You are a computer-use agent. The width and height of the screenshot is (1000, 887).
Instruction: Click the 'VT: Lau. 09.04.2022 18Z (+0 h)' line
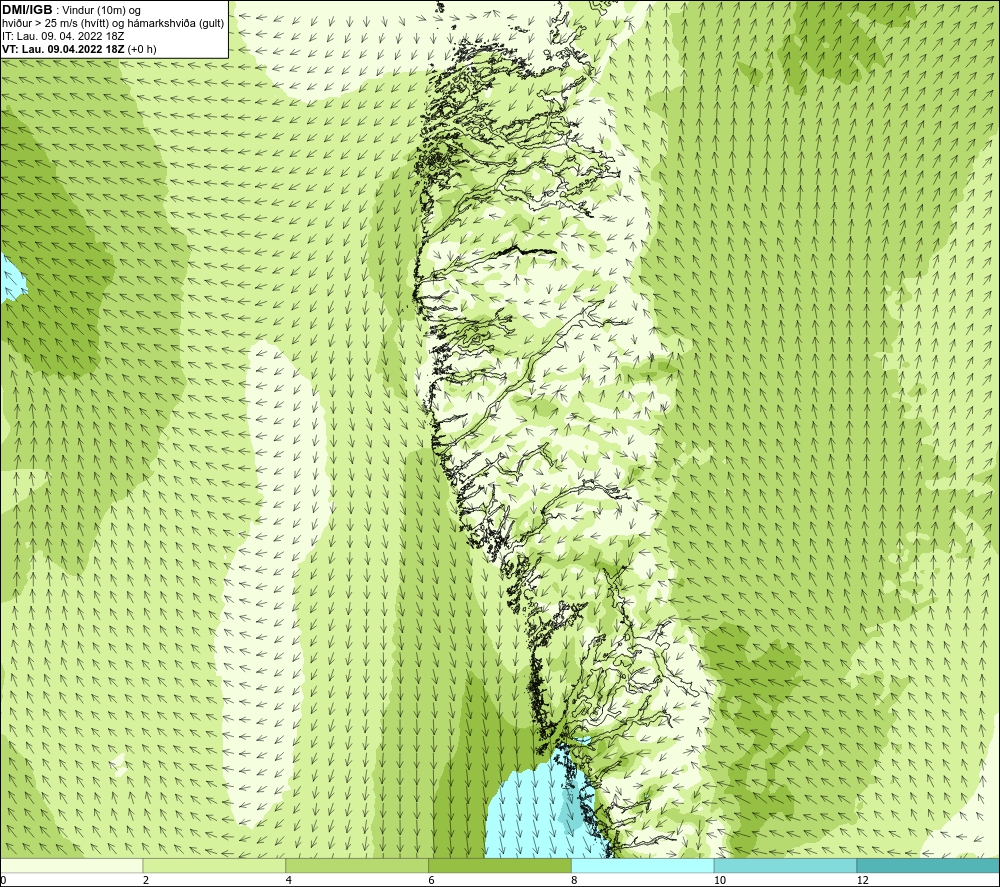pos(79,49)
